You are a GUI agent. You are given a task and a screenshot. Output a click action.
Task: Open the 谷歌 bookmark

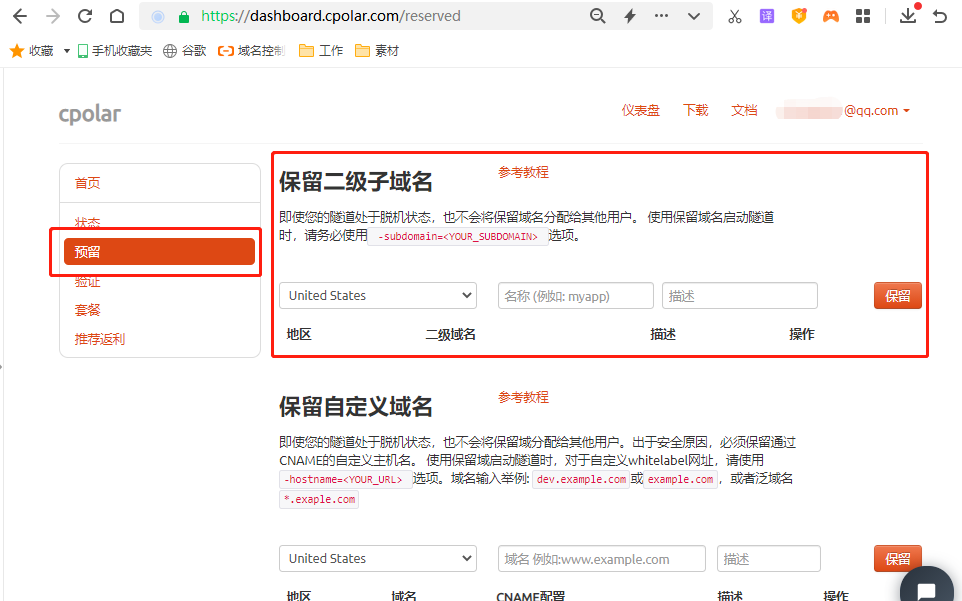click(185, 51)
